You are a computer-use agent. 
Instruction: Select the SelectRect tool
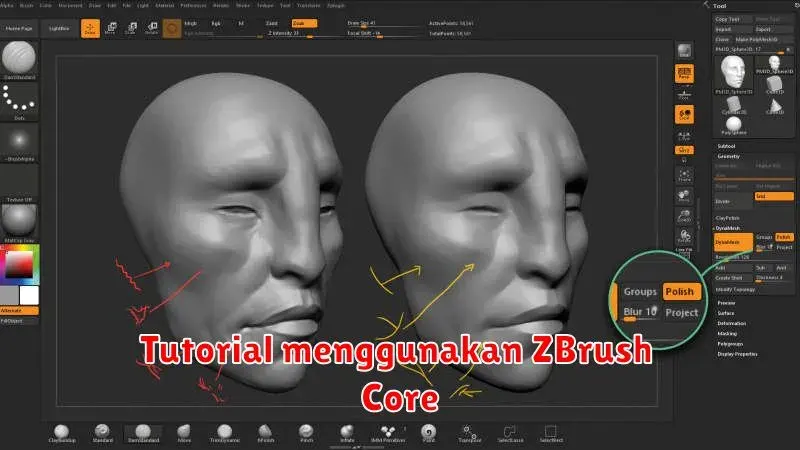click(551, 434)
